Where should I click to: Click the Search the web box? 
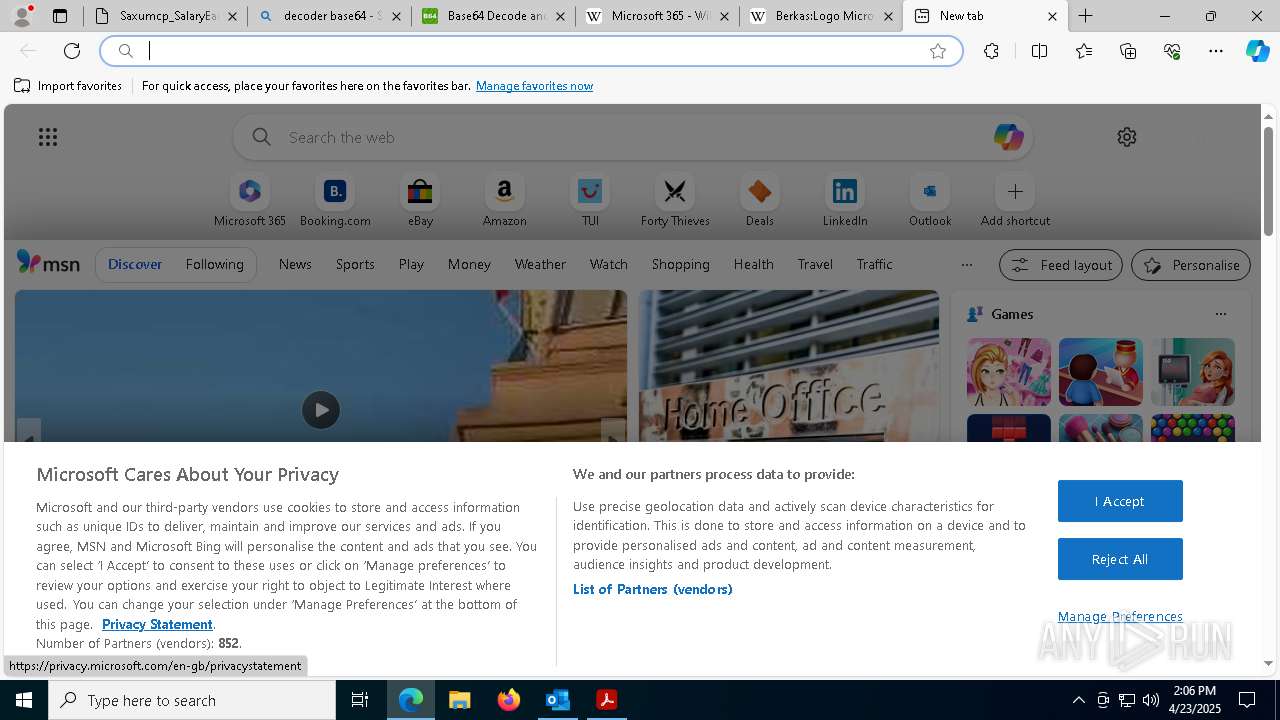[x=633, y=137]
